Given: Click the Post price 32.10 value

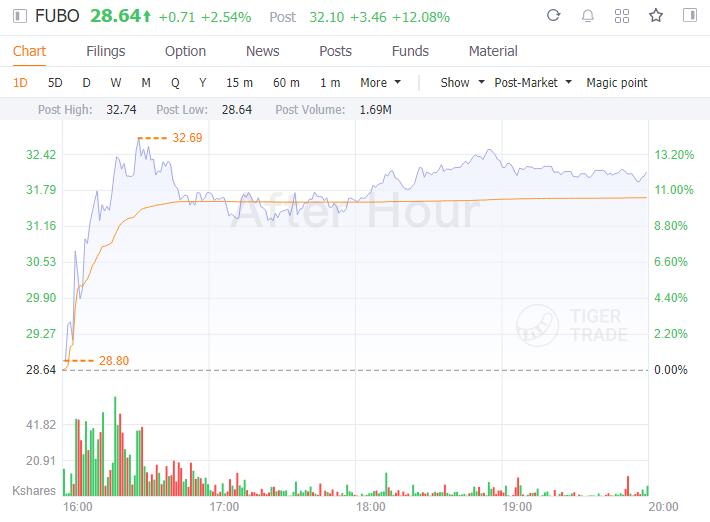Looking at the screenshot, I should click(x=326, y=17).
